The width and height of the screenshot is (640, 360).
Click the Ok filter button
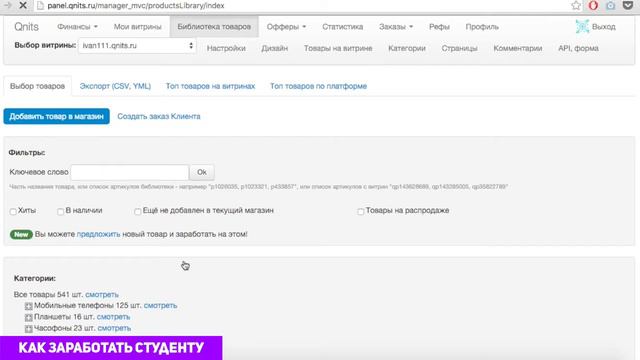[x=202, y=172]
